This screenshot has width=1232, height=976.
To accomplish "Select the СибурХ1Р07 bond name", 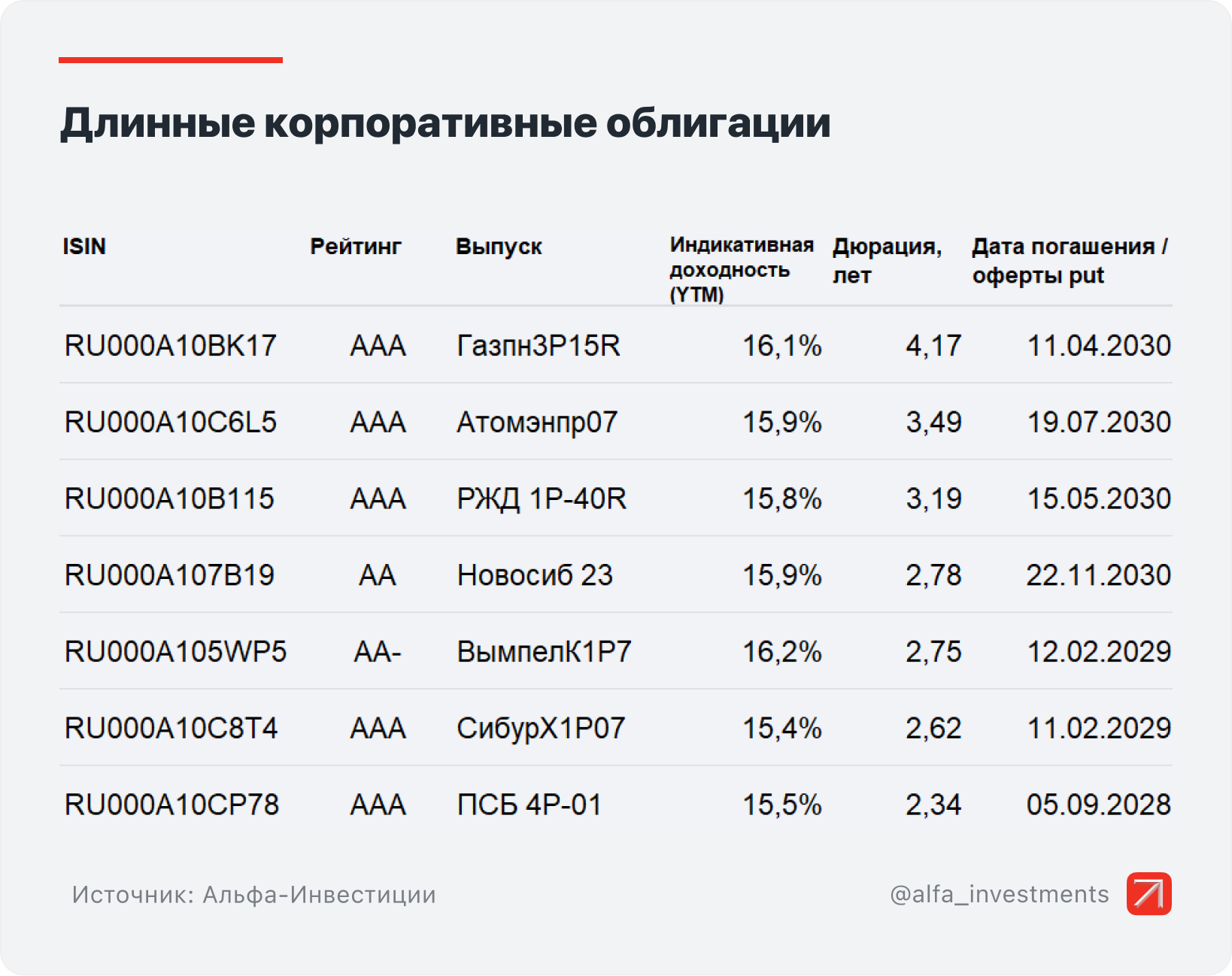I will 541,729.
